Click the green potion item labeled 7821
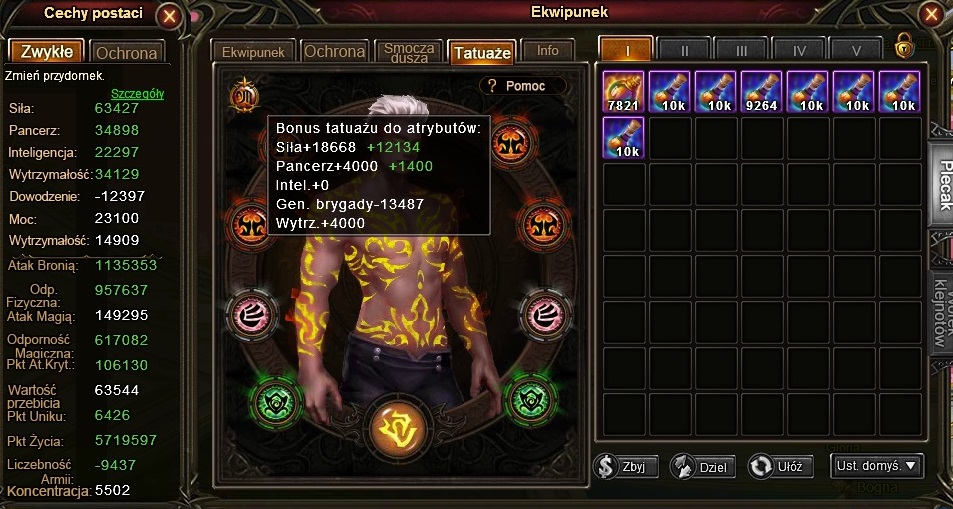This screenshot has width=953, height=509. point(623,92)
